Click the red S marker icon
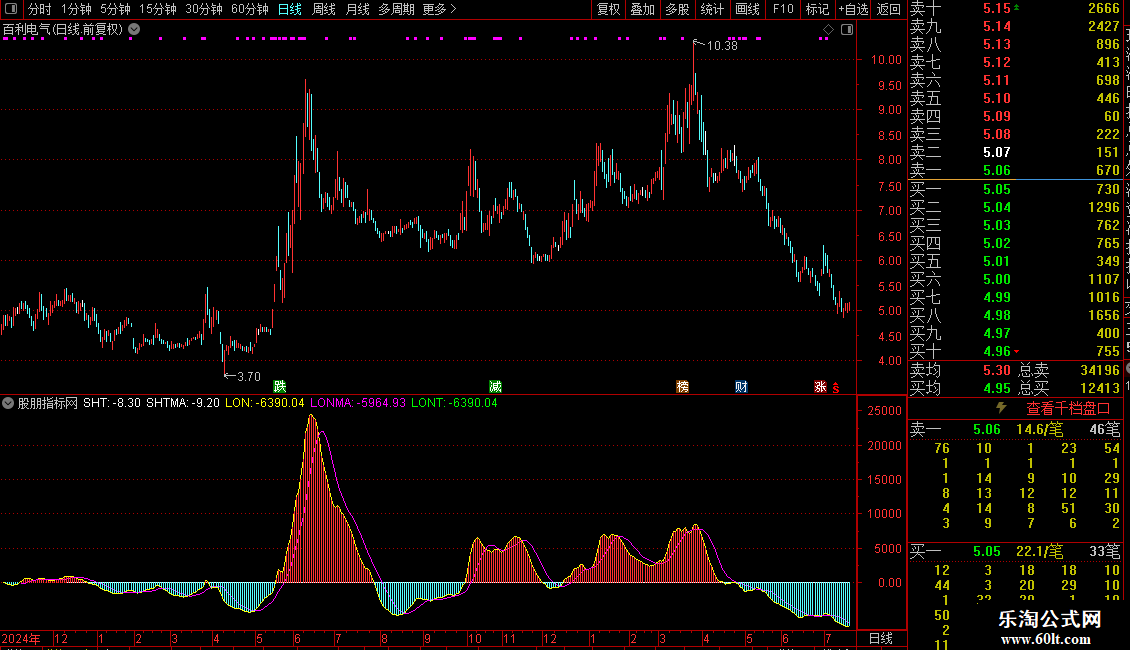The width and height of the screenshot is (1130, 650). pyautogui.click(x=836, y=388)
